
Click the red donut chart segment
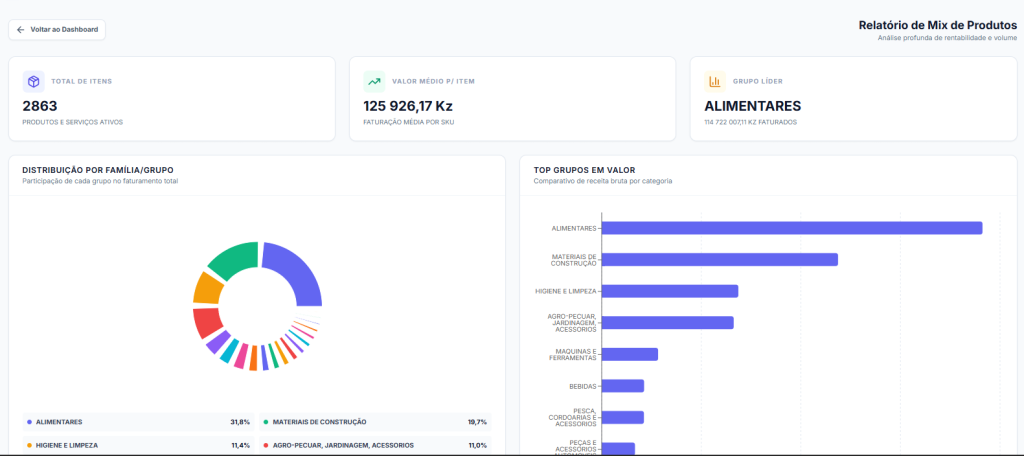pos(206,322)
